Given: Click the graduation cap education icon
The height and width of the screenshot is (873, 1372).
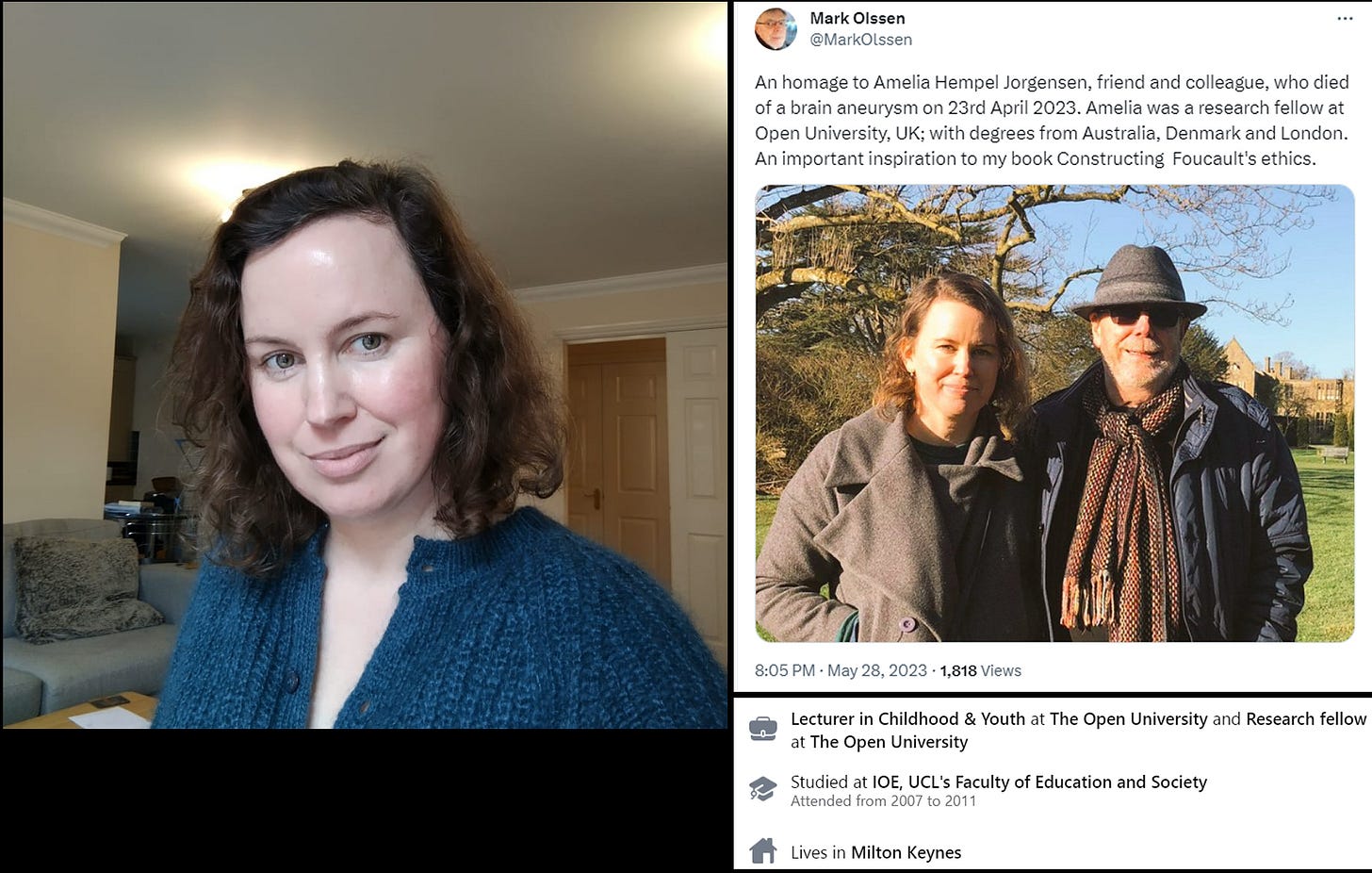Looking at the screenshot, I should coord(763,789).
